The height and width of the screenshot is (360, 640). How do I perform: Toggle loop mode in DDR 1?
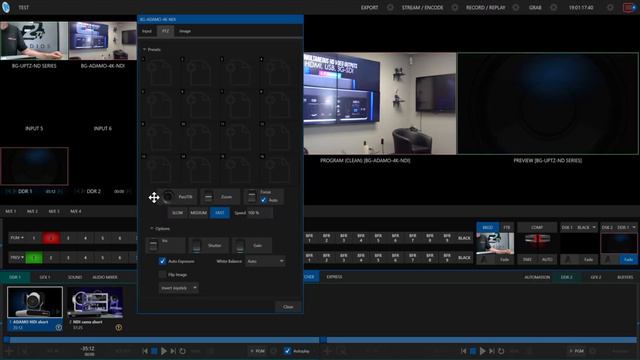[182, 351]
